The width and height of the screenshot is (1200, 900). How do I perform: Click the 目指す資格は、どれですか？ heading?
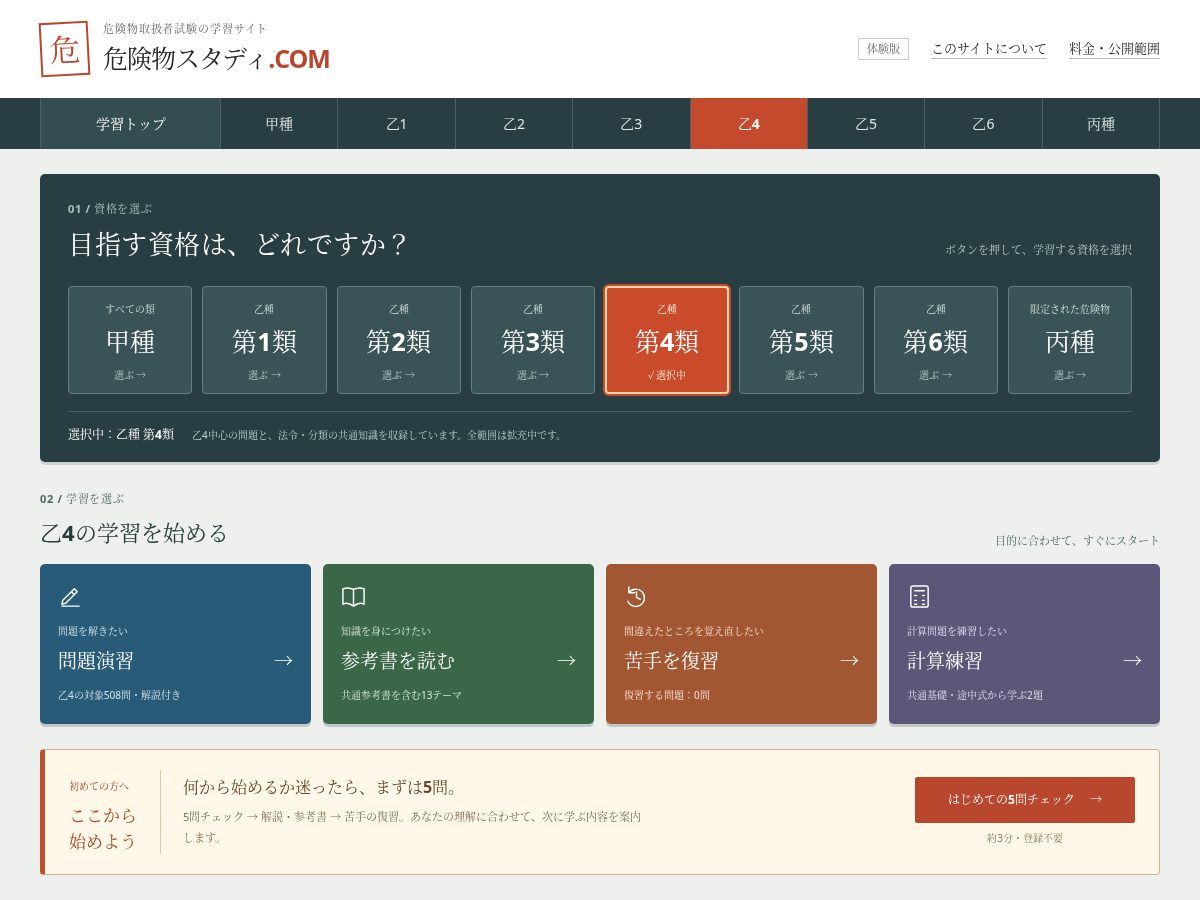[239, 245]
